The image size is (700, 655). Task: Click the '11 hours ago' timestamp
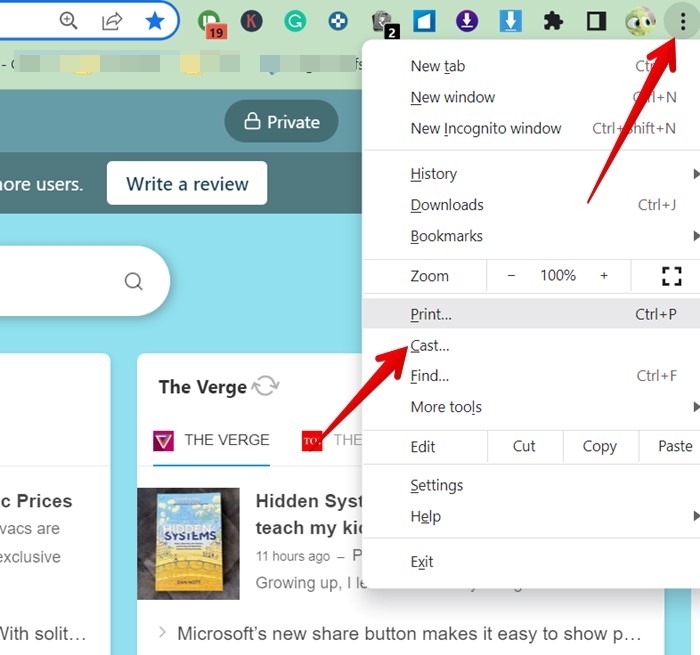pyautogui.click(x=293, y=556)
